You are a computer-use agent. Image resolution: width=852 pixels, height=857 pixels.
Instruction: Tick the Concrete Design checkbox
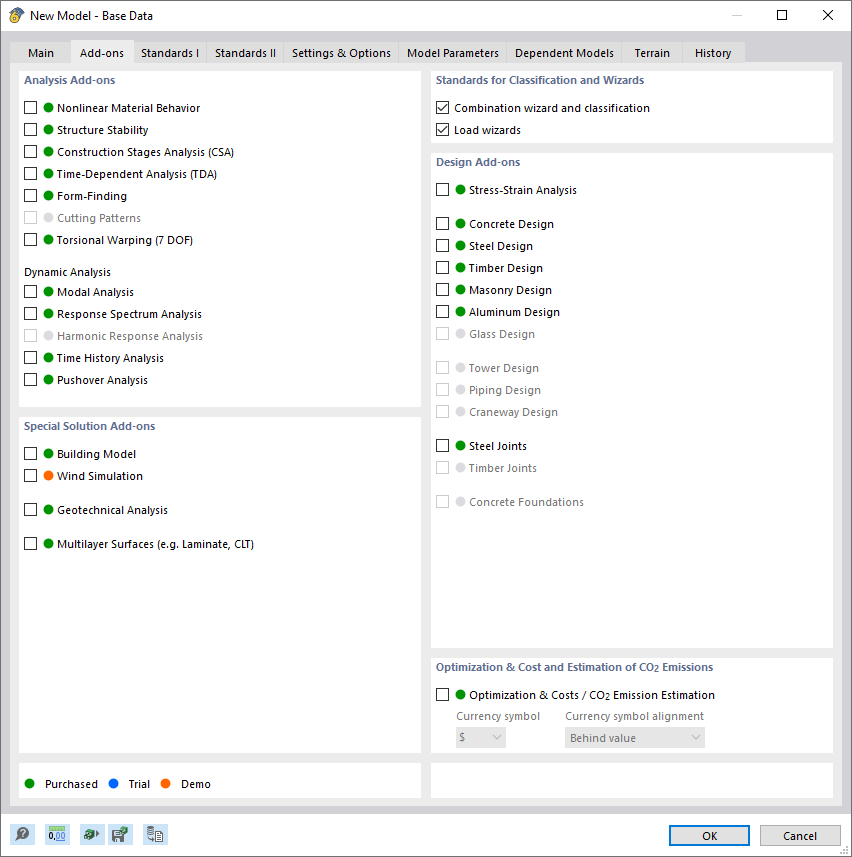[443, 224]
